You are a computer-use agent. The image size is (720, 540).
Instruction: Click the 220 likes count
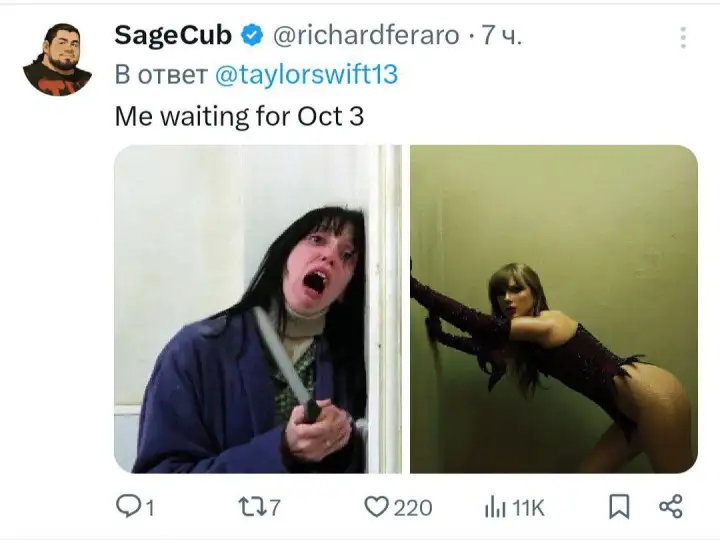click(x=413, y=508)
